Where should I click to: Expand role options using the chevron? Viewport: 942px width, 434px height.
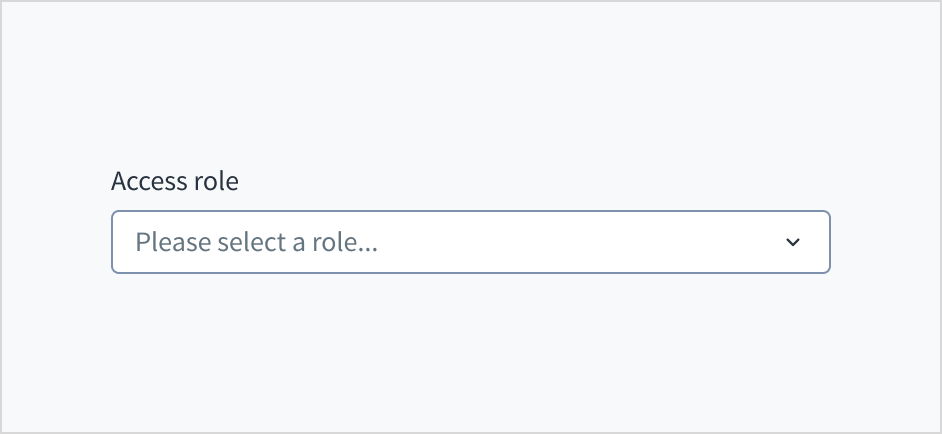pyautogui.click(x=793, y=242)
